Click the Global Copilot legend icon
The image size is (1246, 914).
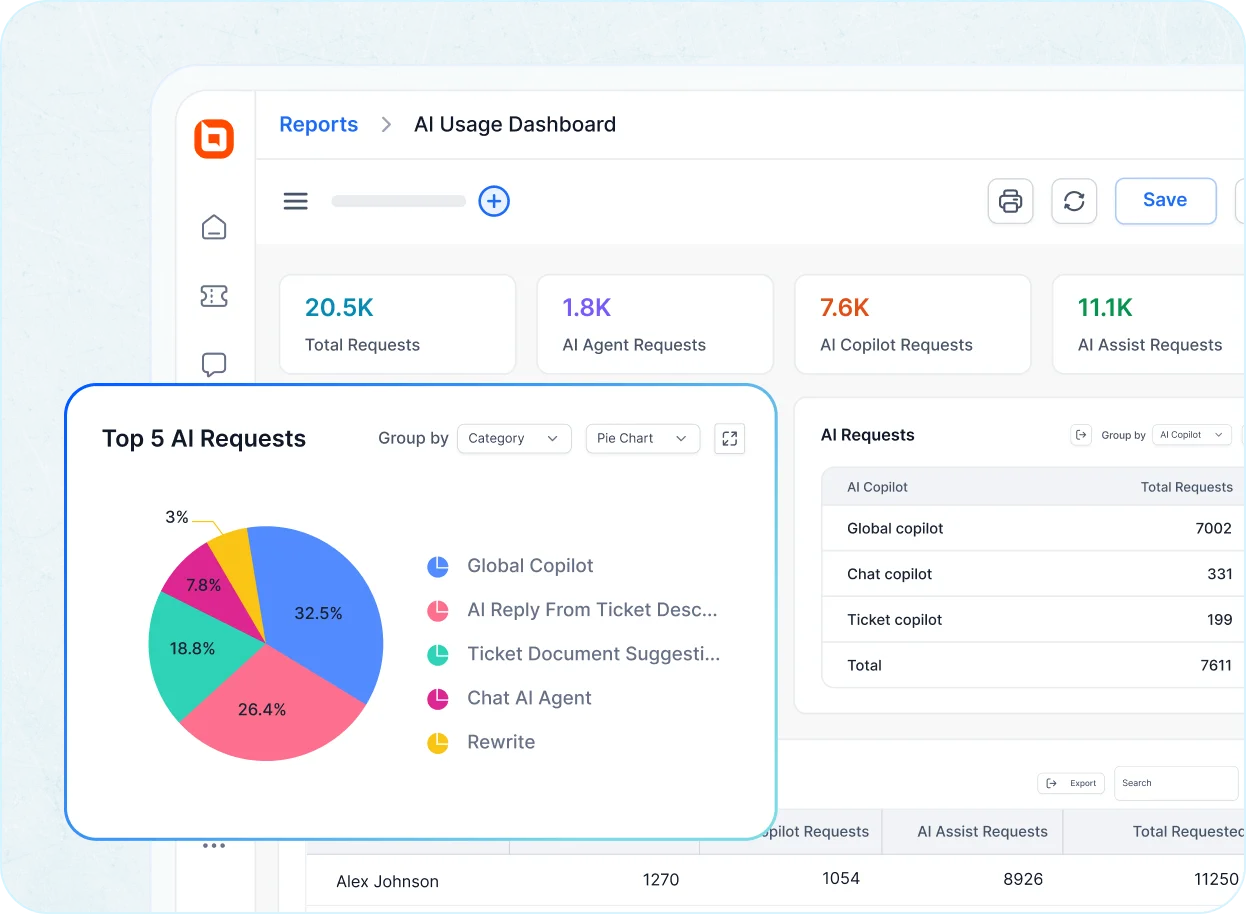point(438,567)
